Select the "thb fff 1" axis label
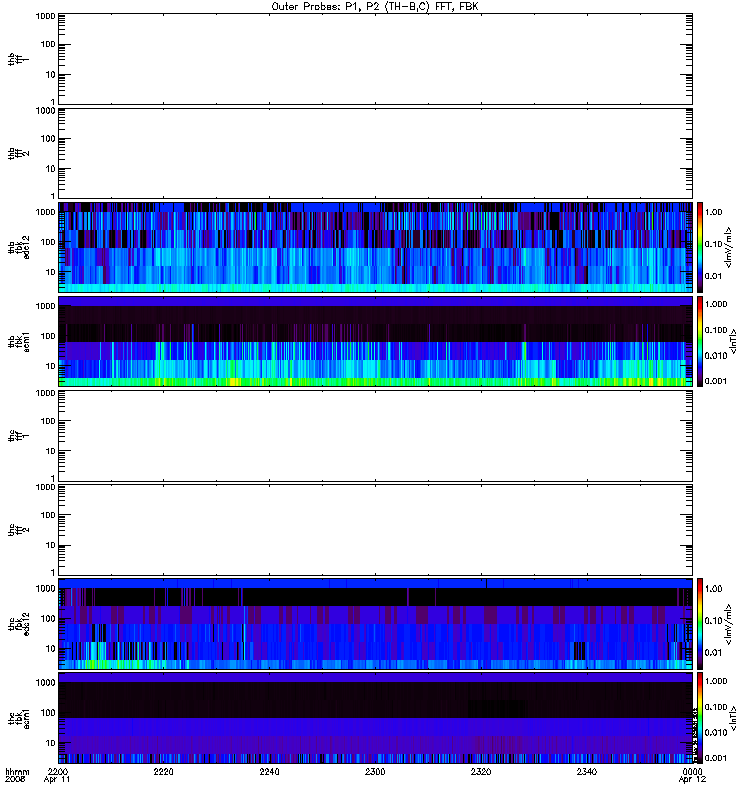Screen dimensions: 750x800 (18, 59)
